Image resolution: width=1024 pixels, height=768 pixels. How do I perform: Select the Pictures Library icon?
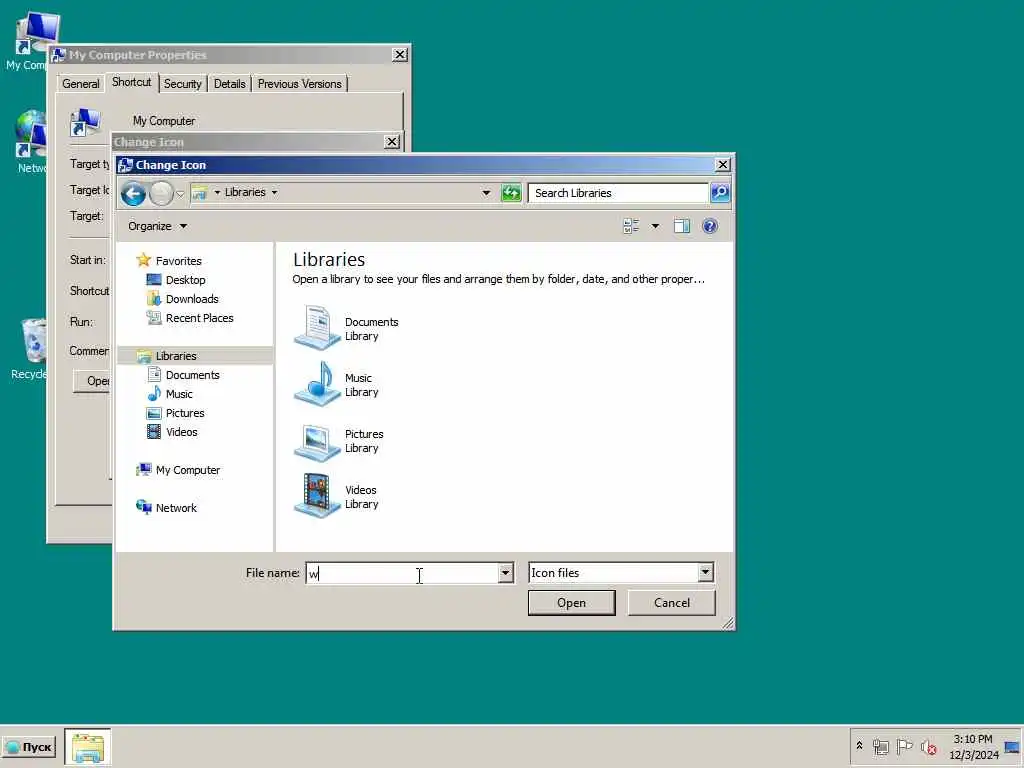(x=317, y=441)
